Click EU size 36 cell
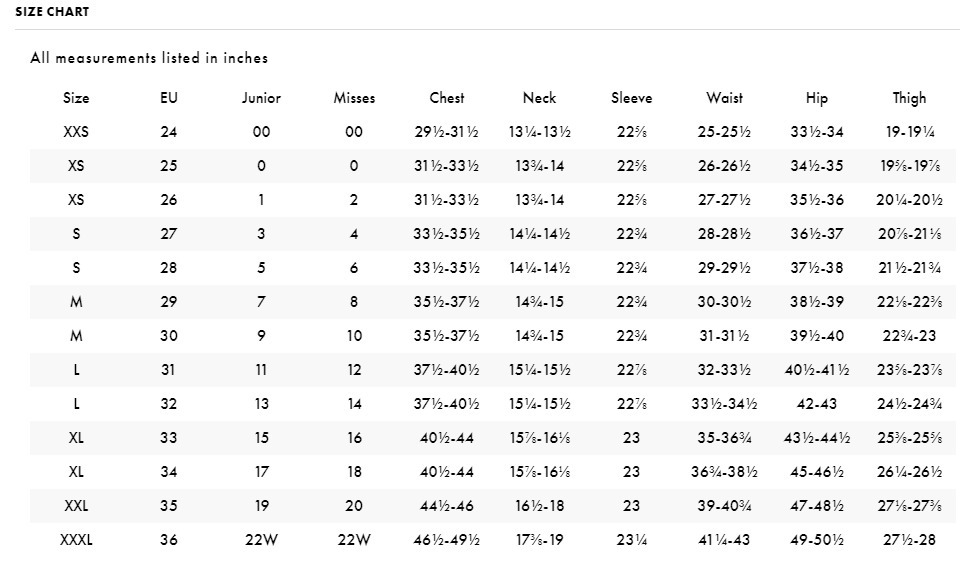 pos(169,540)
